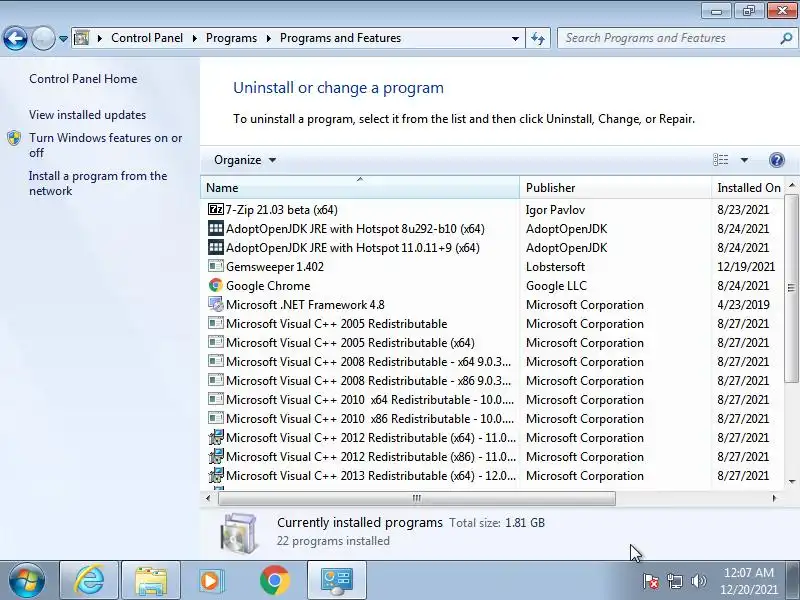Screen dimensions: 800x600
Task: Open Windows Explorer from the taskbar
Action: pos(151,580)
